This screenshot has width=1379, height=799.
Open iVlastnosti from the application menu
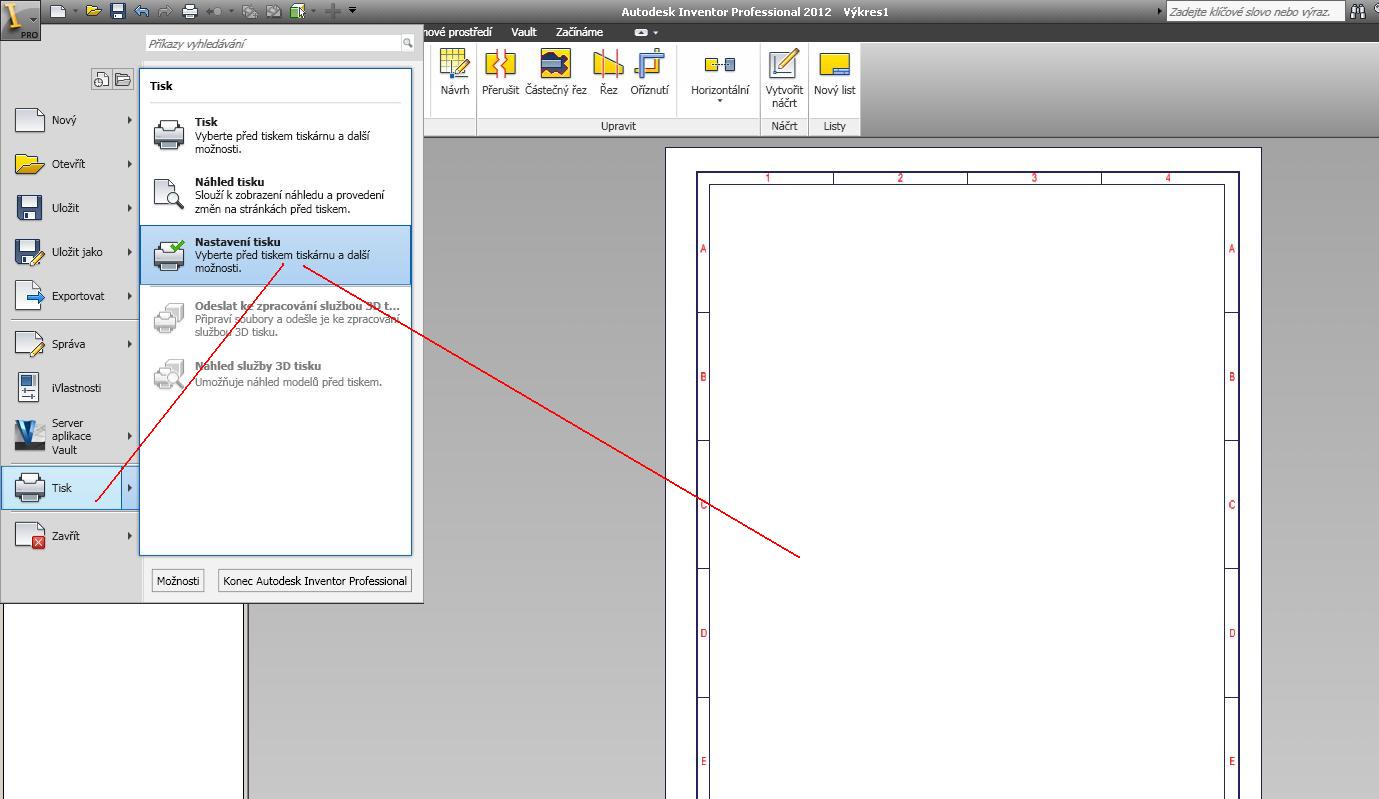pyautogui.click(x=70, y=388)
